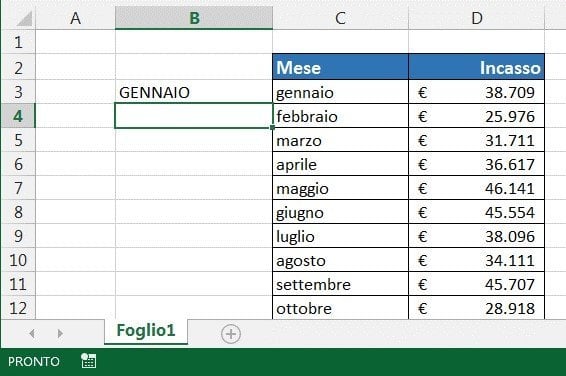
Task: Click the previous sheet navigation arrow
Action: [x=32, y=333]
